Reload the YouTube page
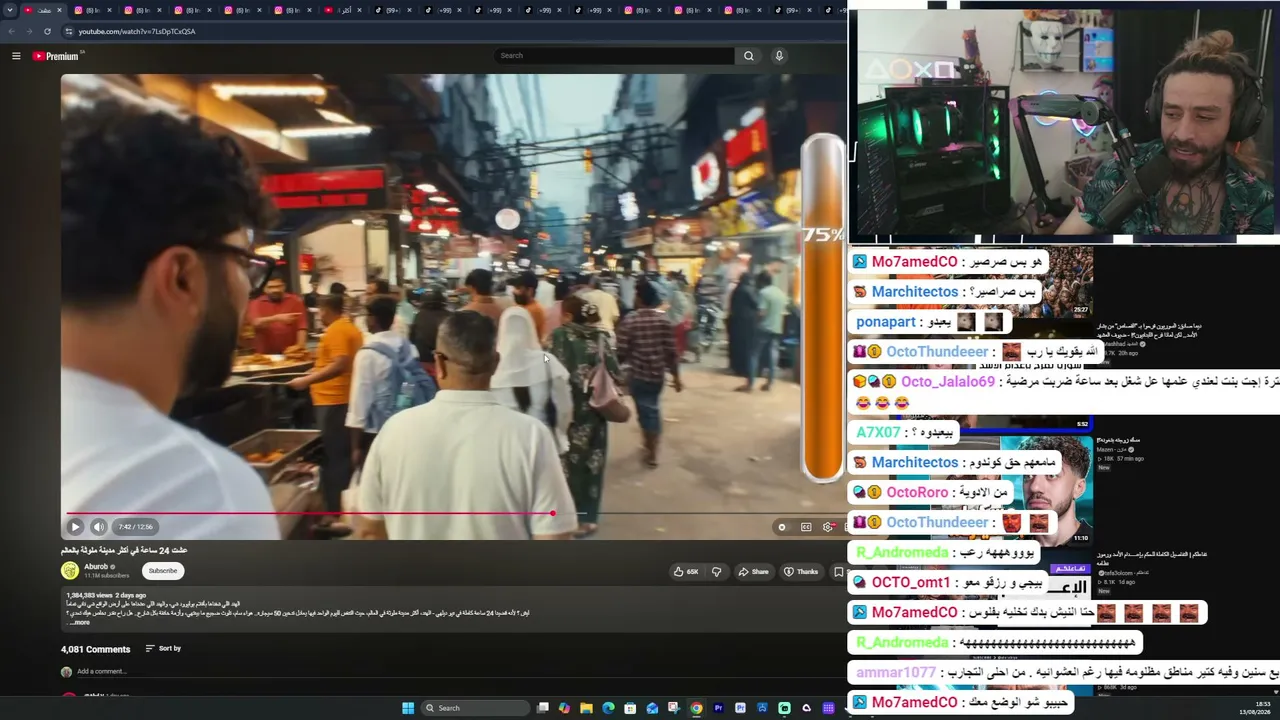Screen dimensions: 1280x720 tap(47, 31)
